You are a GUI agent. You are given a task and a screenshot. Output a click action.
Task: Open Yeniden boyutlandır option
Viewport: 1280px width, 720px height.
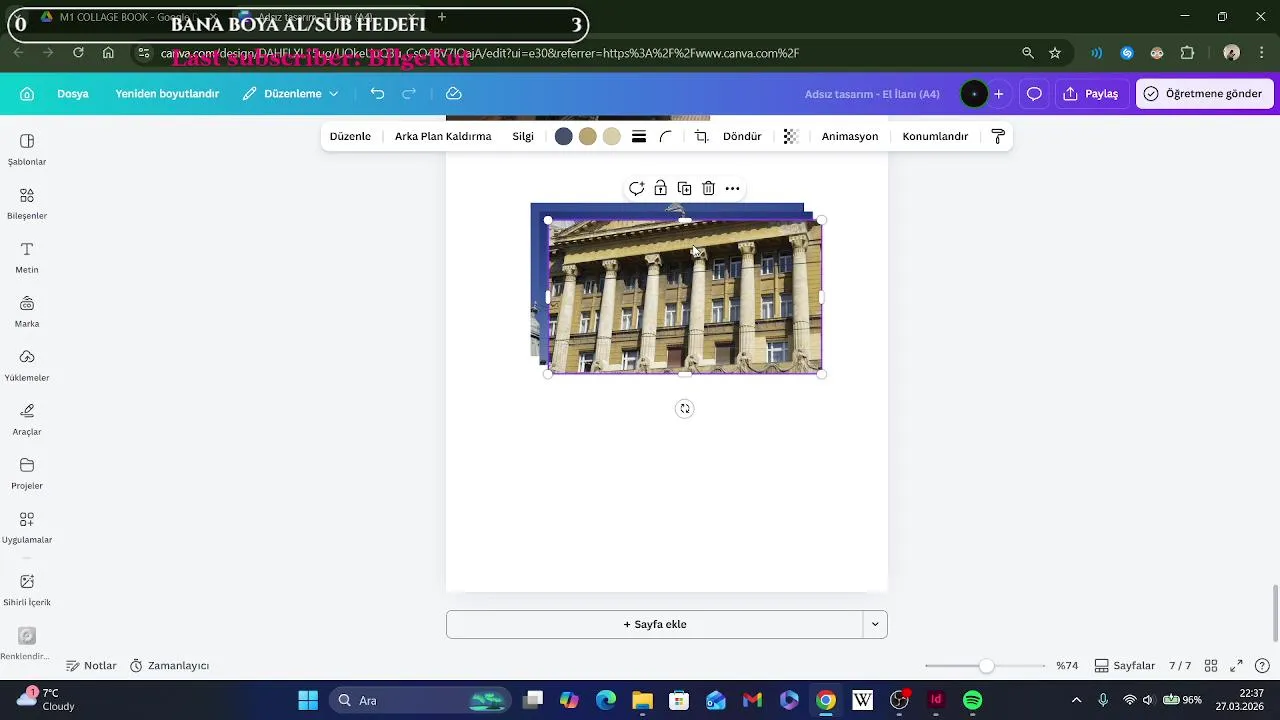167,94
